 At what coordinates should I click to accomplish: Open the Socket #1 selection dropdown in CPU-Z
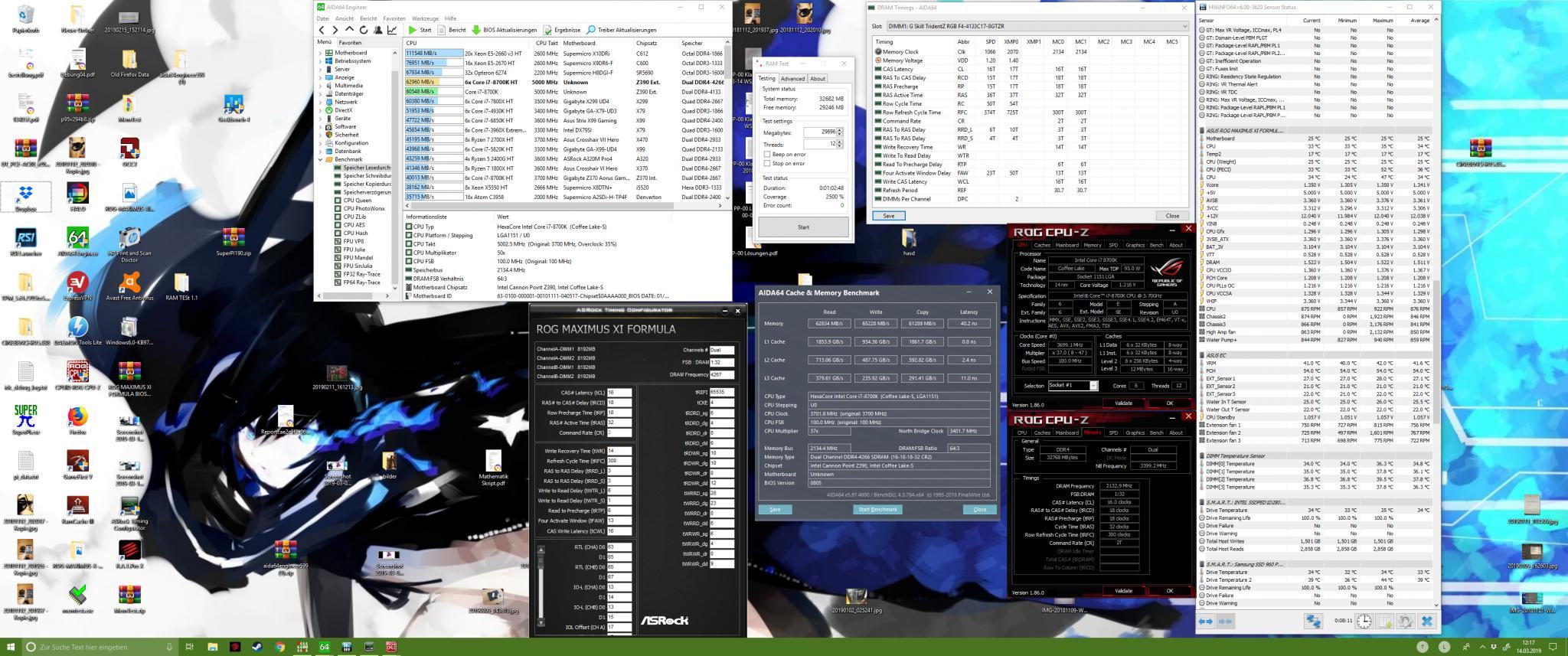click(1073, 386)
